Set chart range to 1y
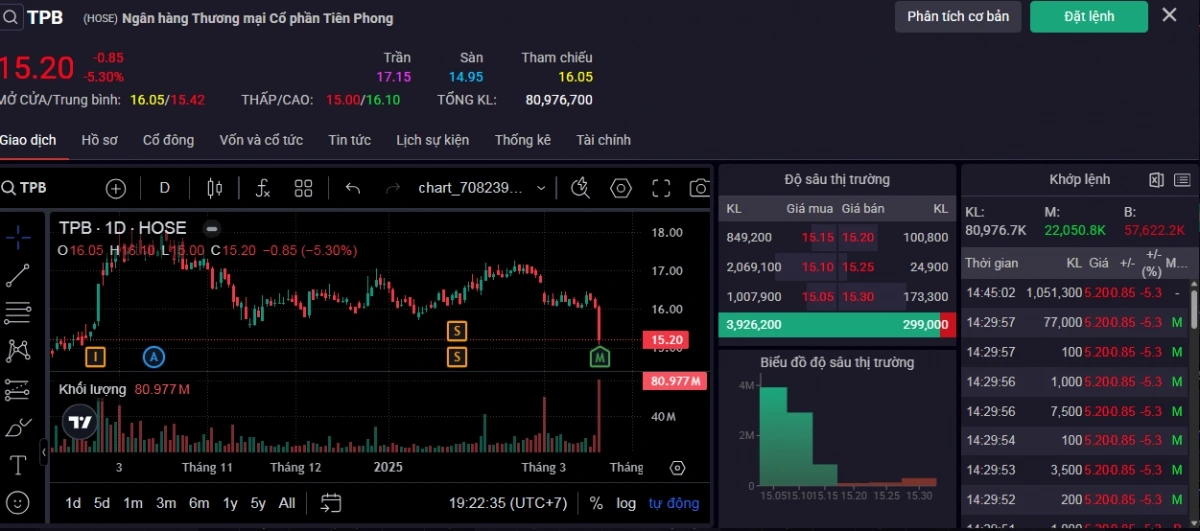 (x=230, y=503)
